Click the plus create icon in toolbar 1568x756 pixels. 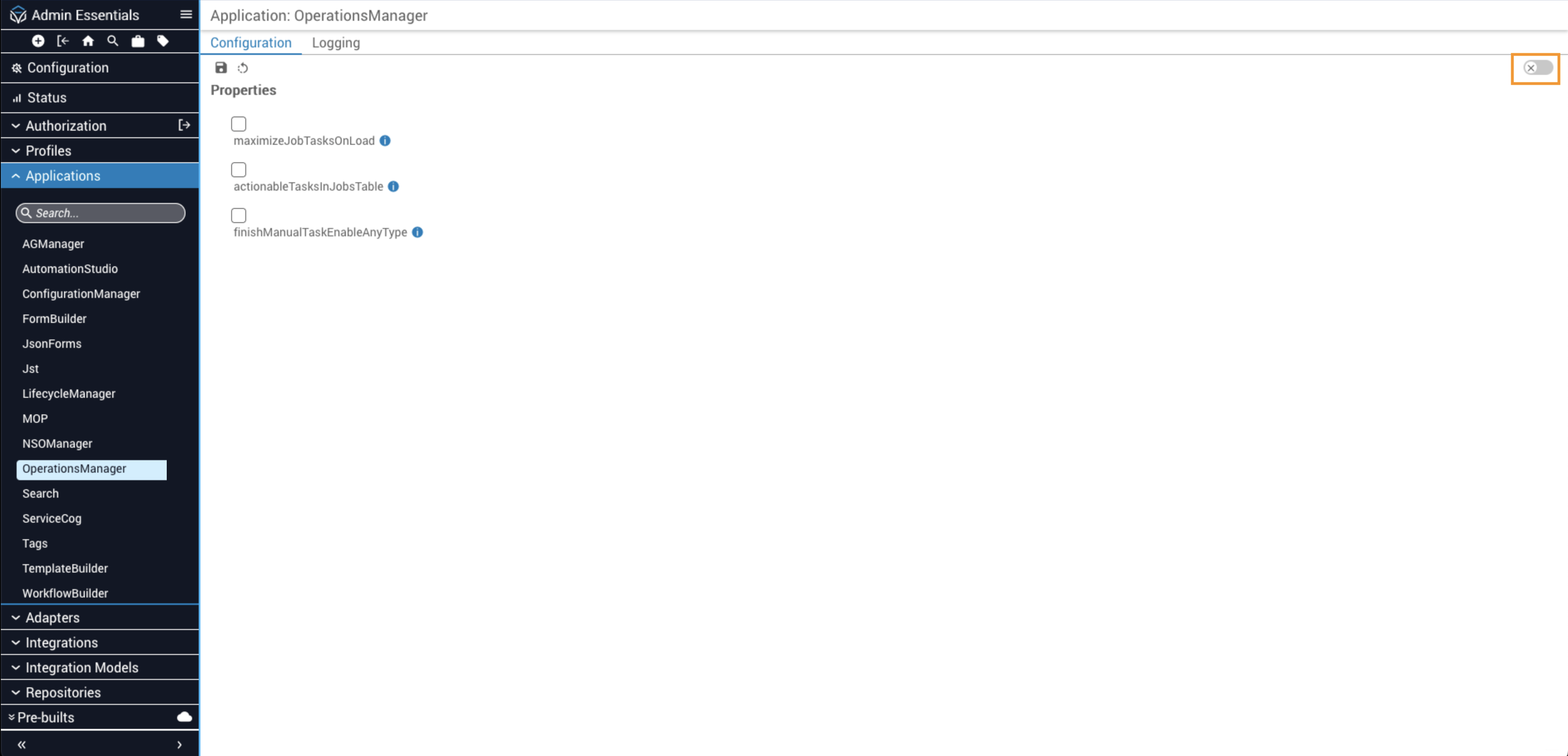(38, 41)
